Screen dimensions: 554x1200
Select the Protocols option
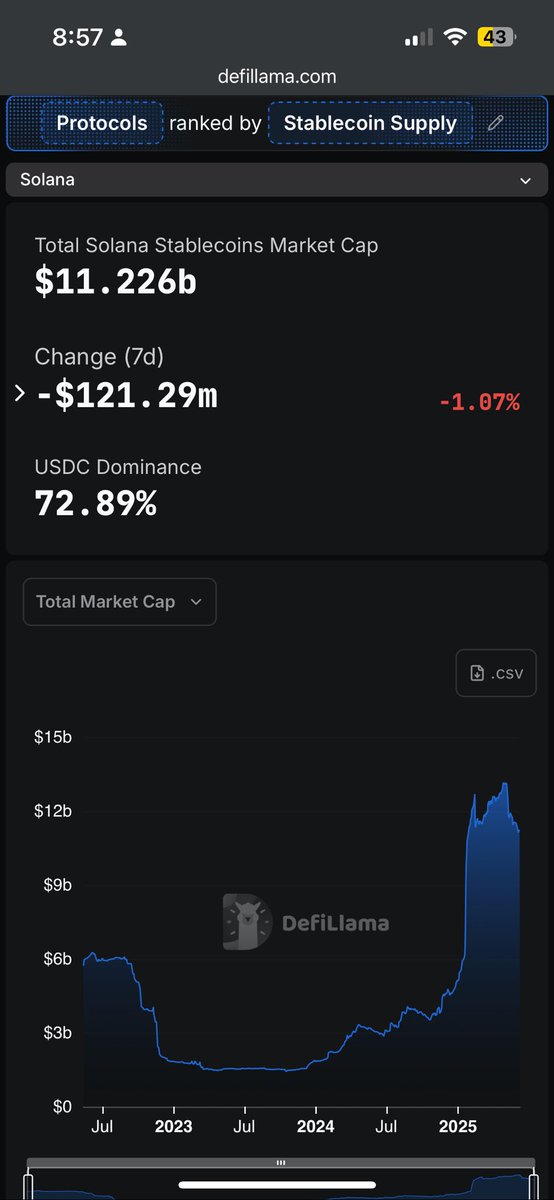[102, 123]
